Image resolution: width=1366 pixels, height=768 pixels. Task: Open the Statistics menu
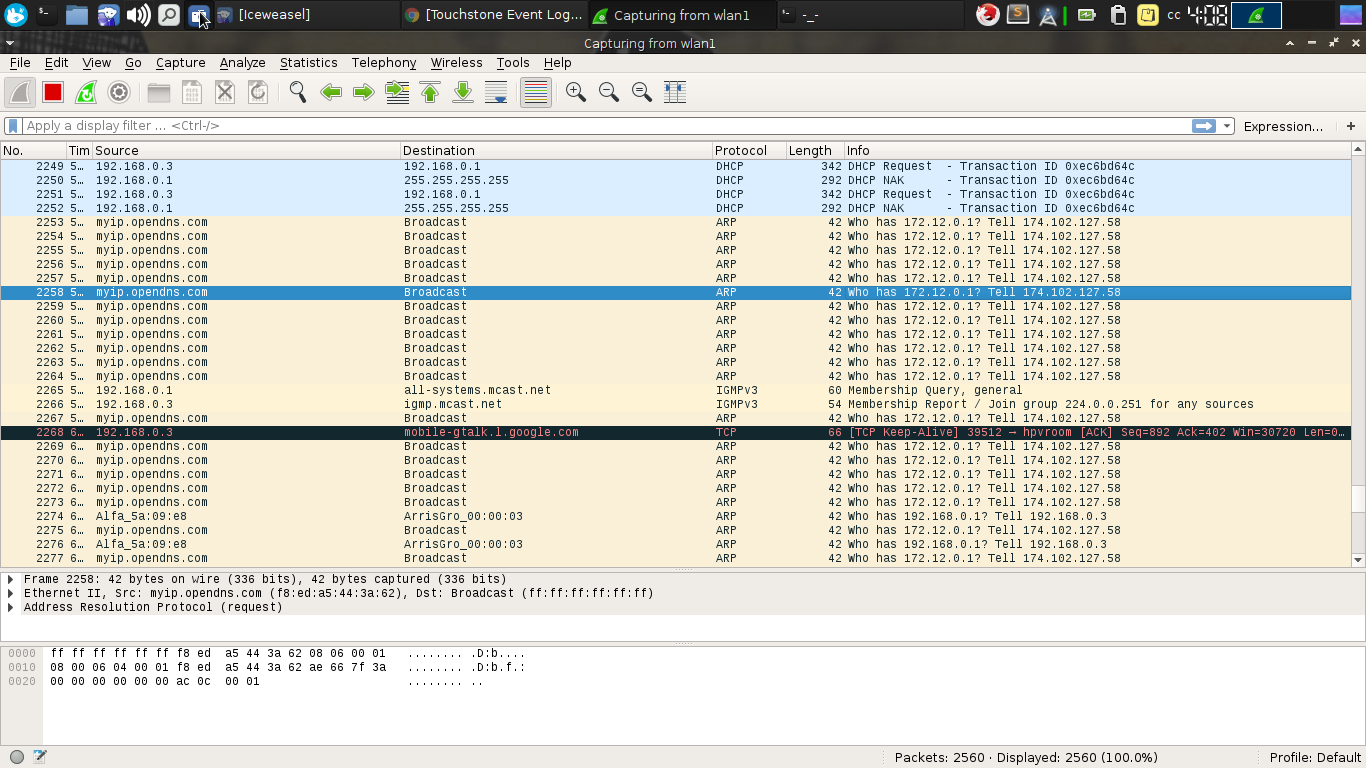tap(309, 62)
